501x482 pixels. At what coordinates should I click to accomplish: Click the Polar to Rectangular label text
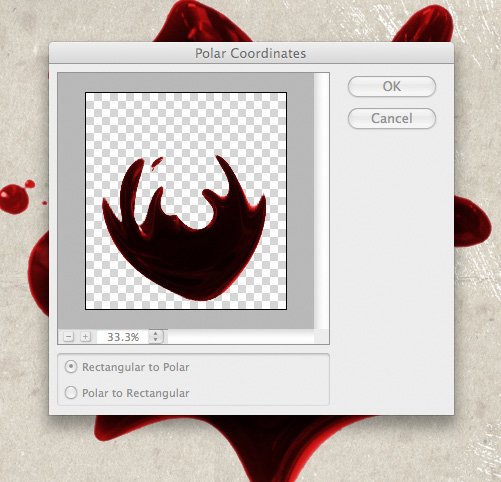pyautogui.click(x=136, y=393)
